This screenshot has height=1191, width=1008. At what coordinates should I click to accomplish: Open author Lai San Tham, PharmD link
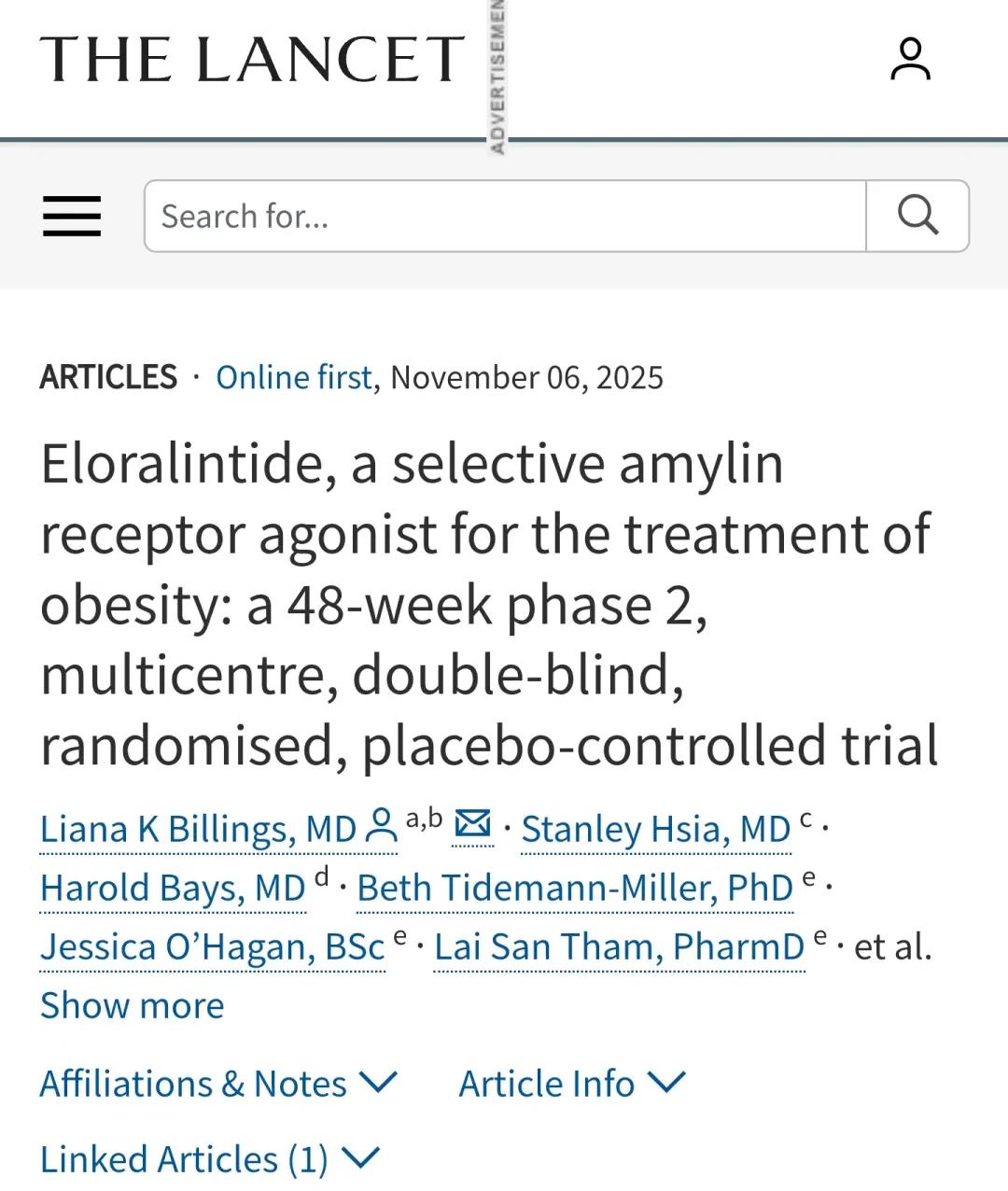(619, 946)
